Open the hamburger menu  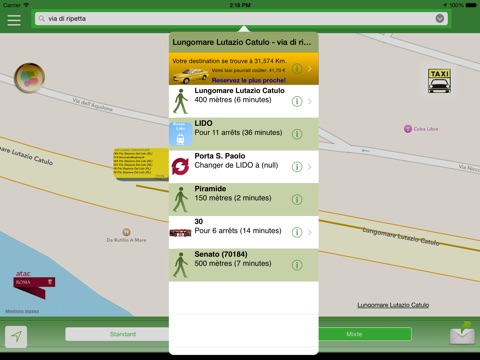pos(14,20)
